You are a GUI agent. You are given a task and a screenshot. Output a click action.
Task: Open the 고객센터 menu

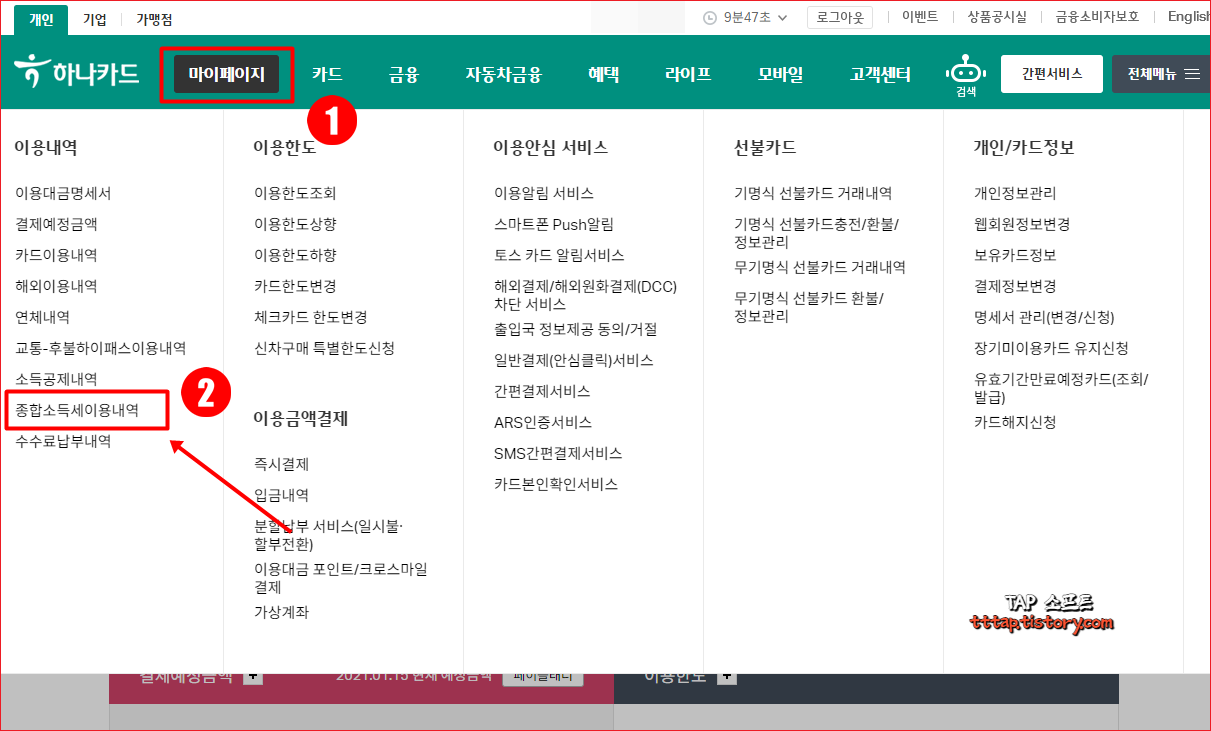point(880,74)
